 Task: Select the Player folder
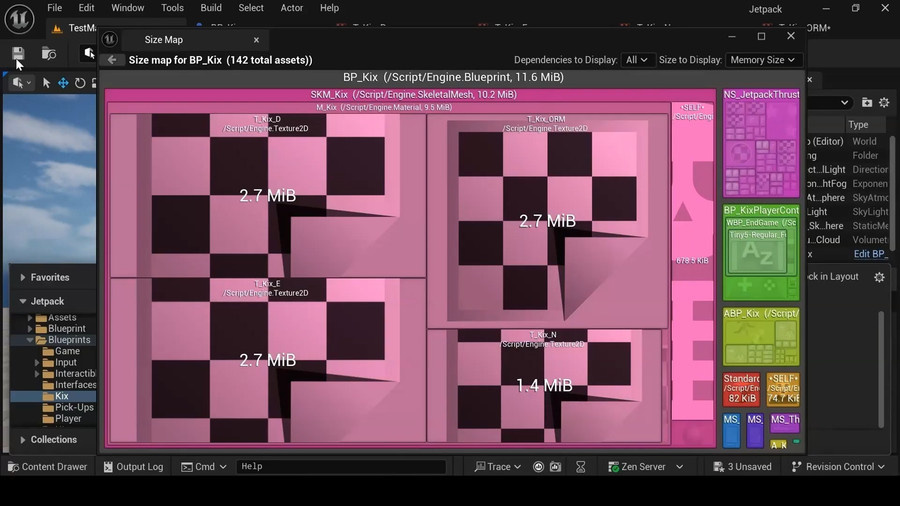coord(68,418)
